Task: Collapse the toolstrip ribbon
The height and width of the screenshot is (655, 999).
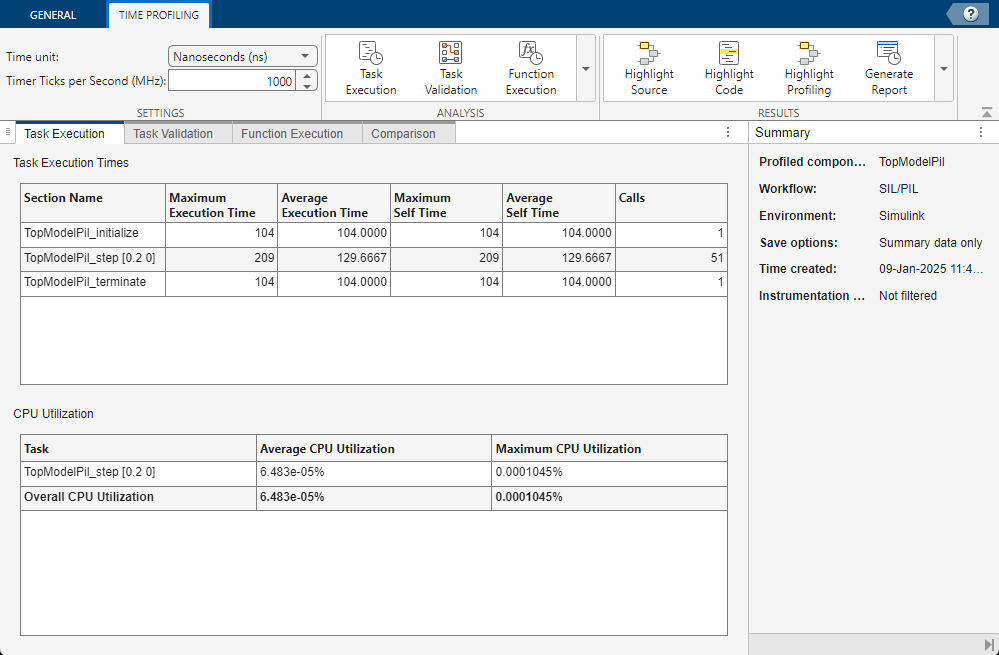Action: pyautogui.click(x=987, y=113)
